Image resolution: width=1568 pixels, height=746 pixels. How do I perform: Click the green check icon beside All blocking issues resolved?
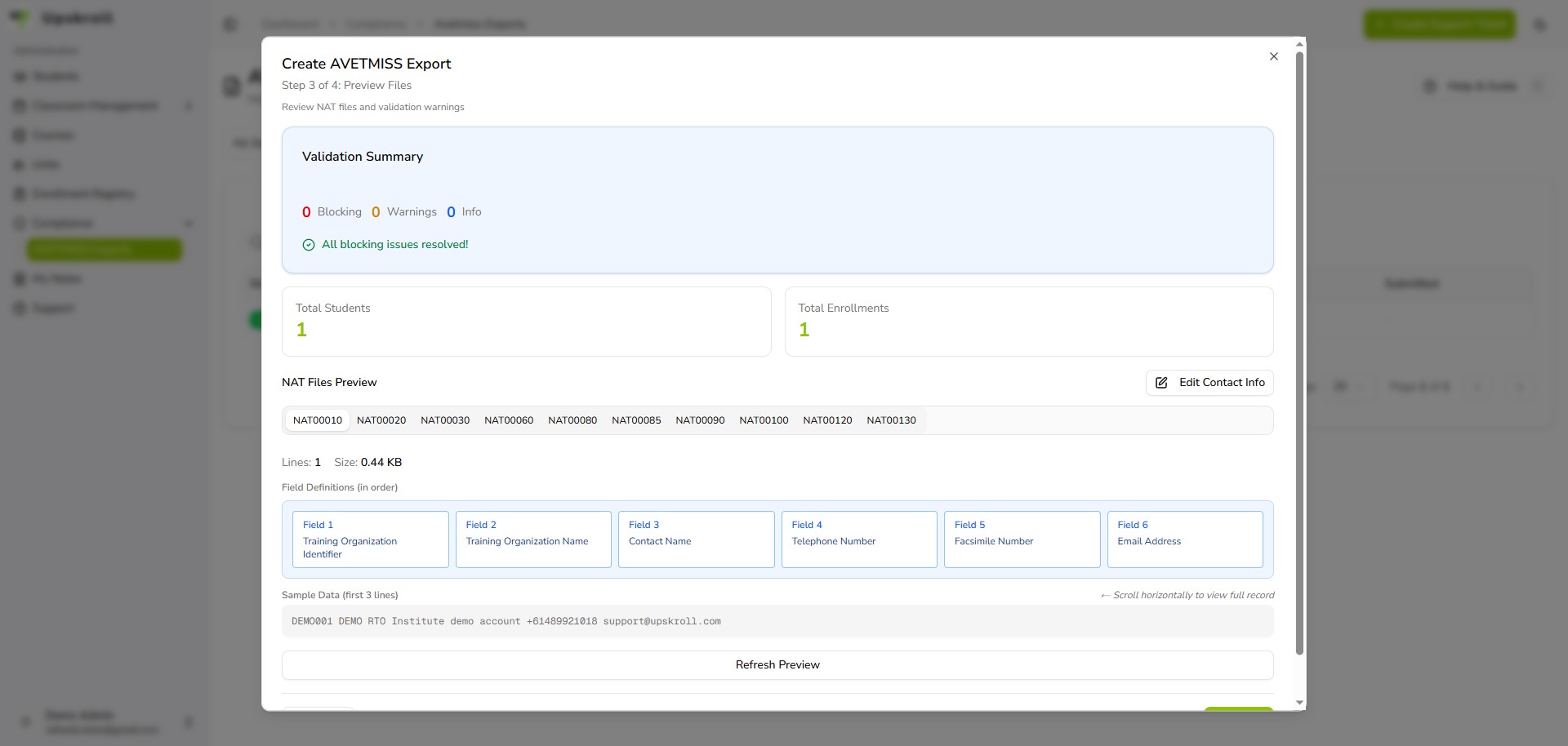point(309,245)
